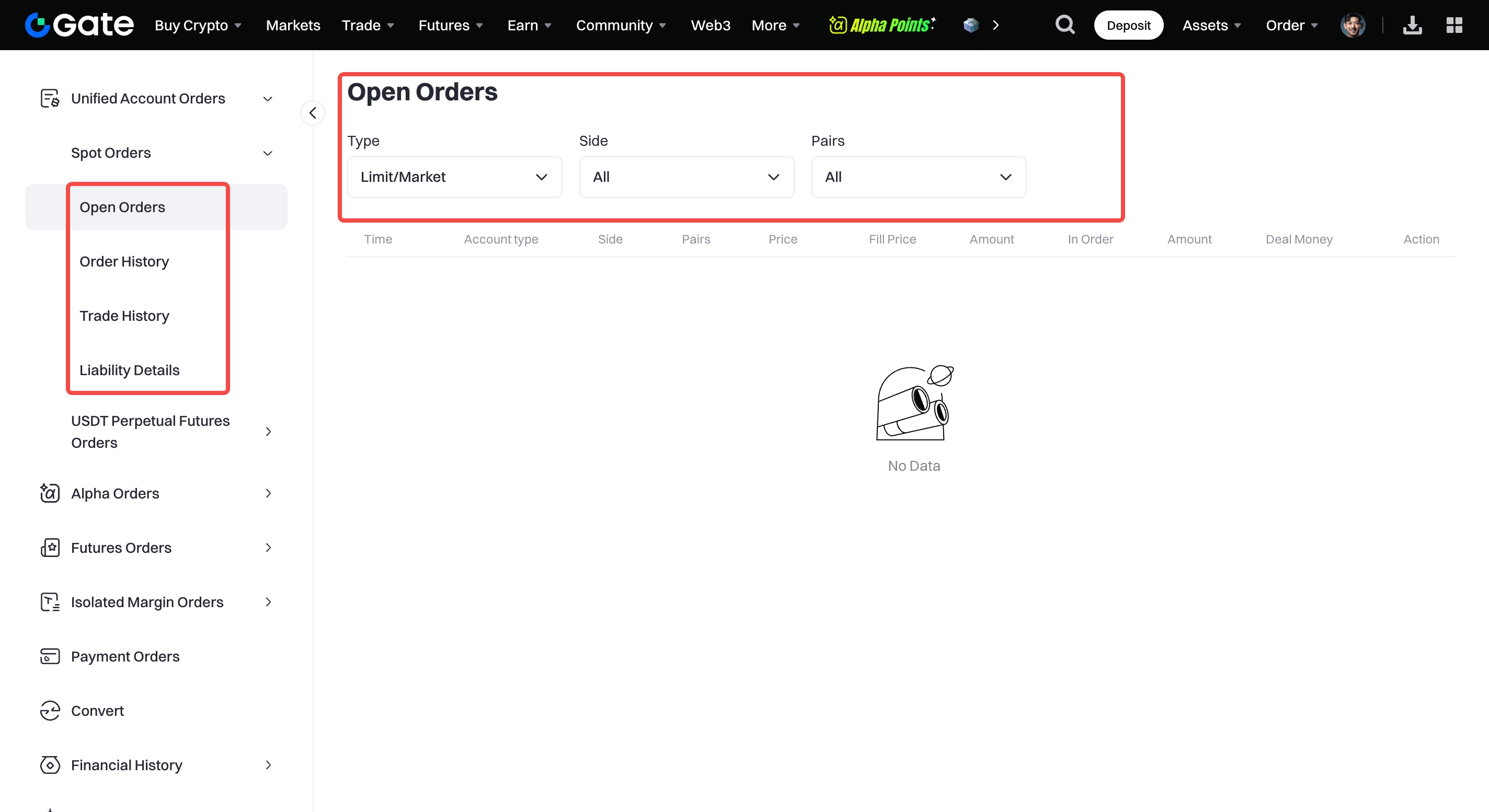Open the Web3 menu item
1489x812 pixels.
[711, 25]
